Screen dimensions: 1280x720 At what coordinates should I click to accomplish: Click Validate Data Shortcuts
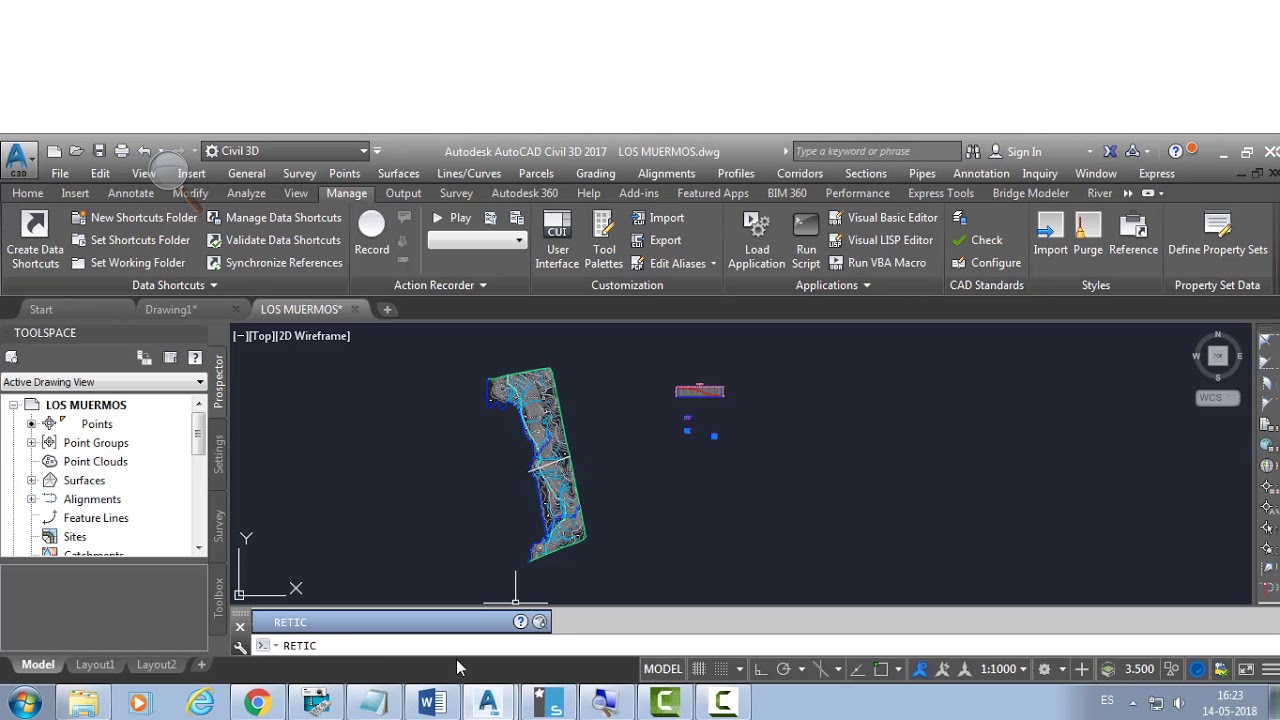click(273, 240)
